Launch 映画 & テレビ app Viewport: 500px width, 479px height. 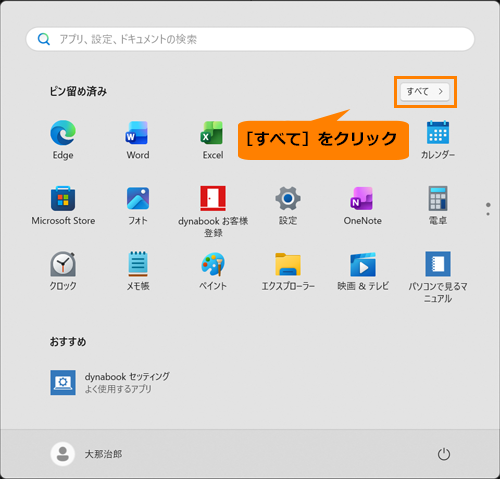362,264
